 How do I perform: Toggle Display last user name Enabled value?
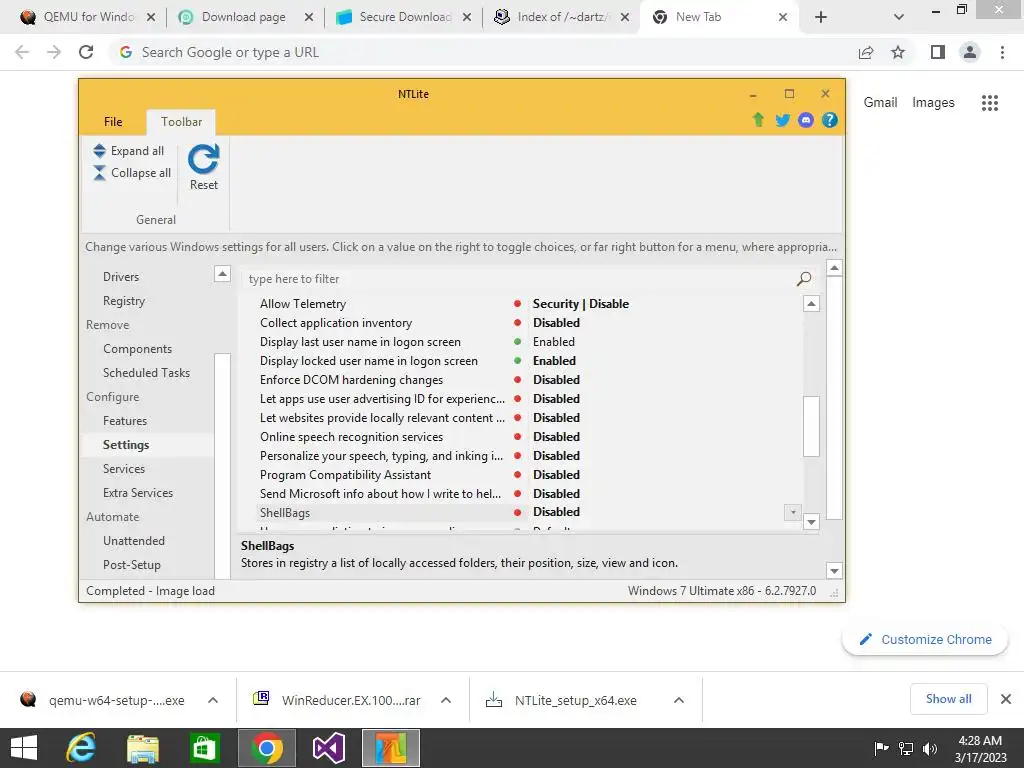[554, 342]
